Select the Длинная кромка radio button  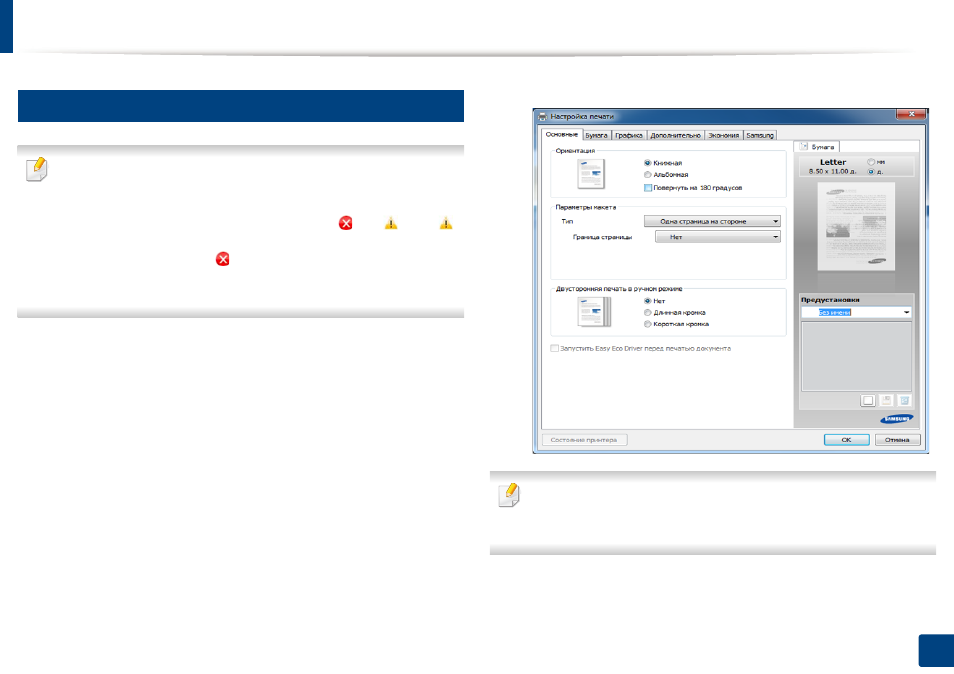(648, 313)
